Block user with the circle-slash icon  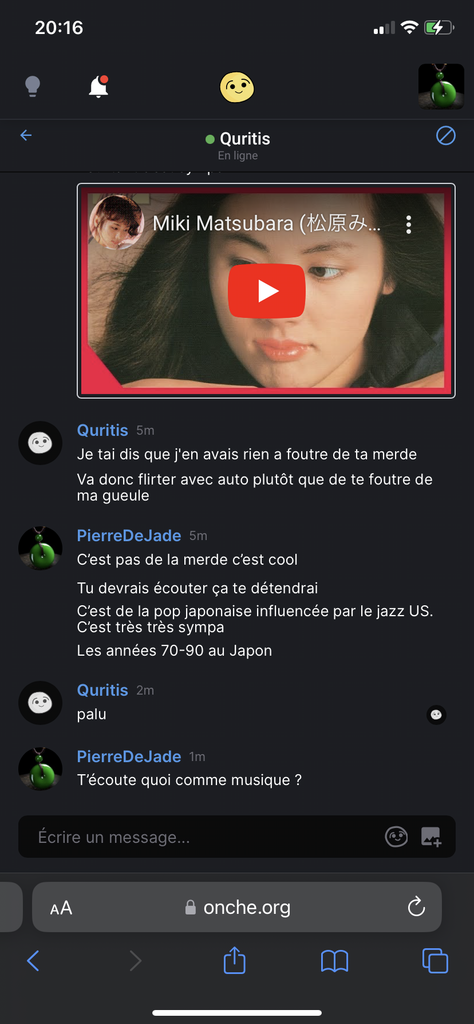coord(445,136)
